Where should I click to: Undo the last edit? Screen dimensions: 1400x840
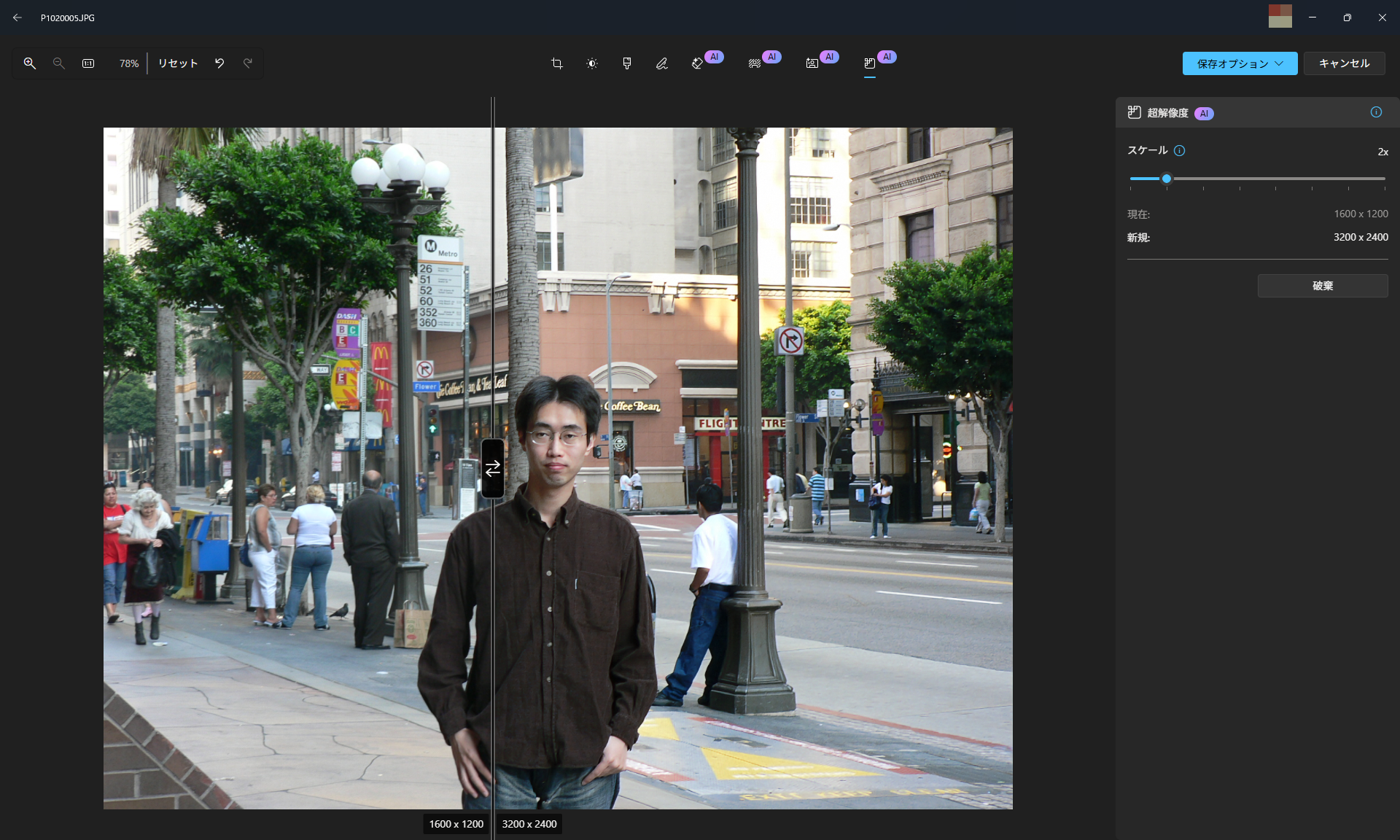click(219, 63)
